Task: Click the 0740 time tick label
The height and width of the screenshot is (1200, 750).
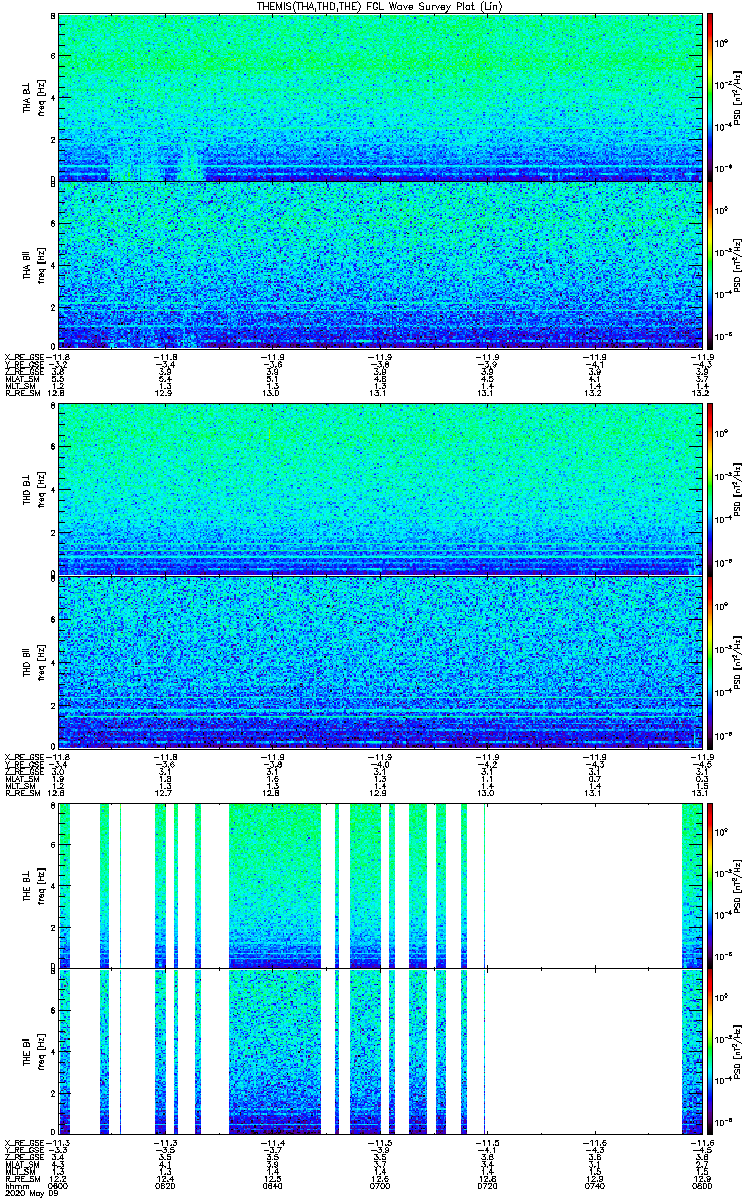Action: pos(595,1186)
